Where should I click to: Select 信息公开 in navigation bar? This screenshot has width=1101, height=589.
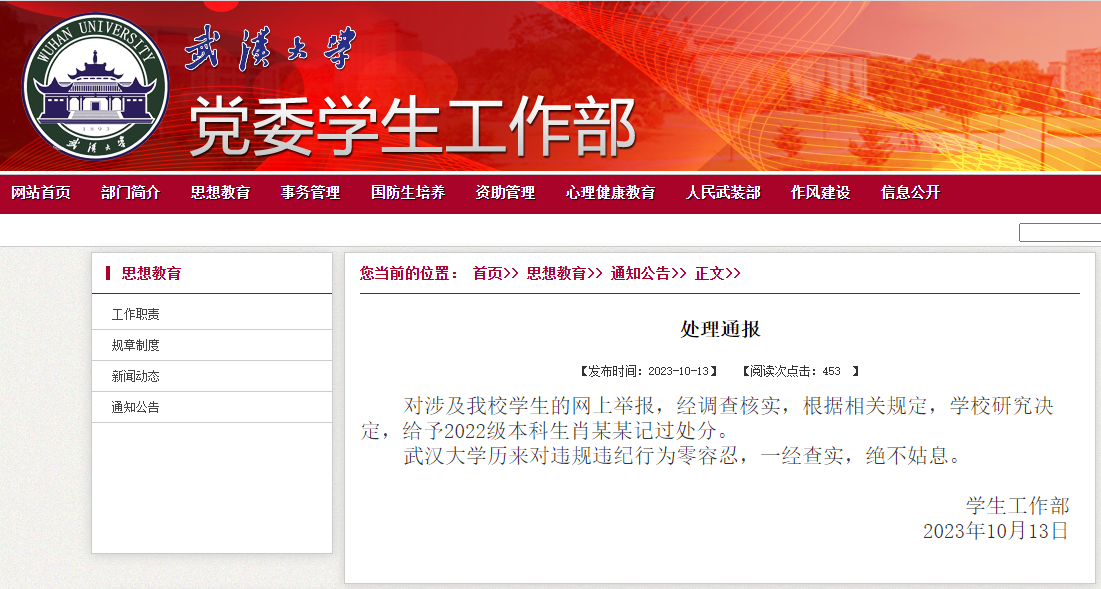pos(910,192)
